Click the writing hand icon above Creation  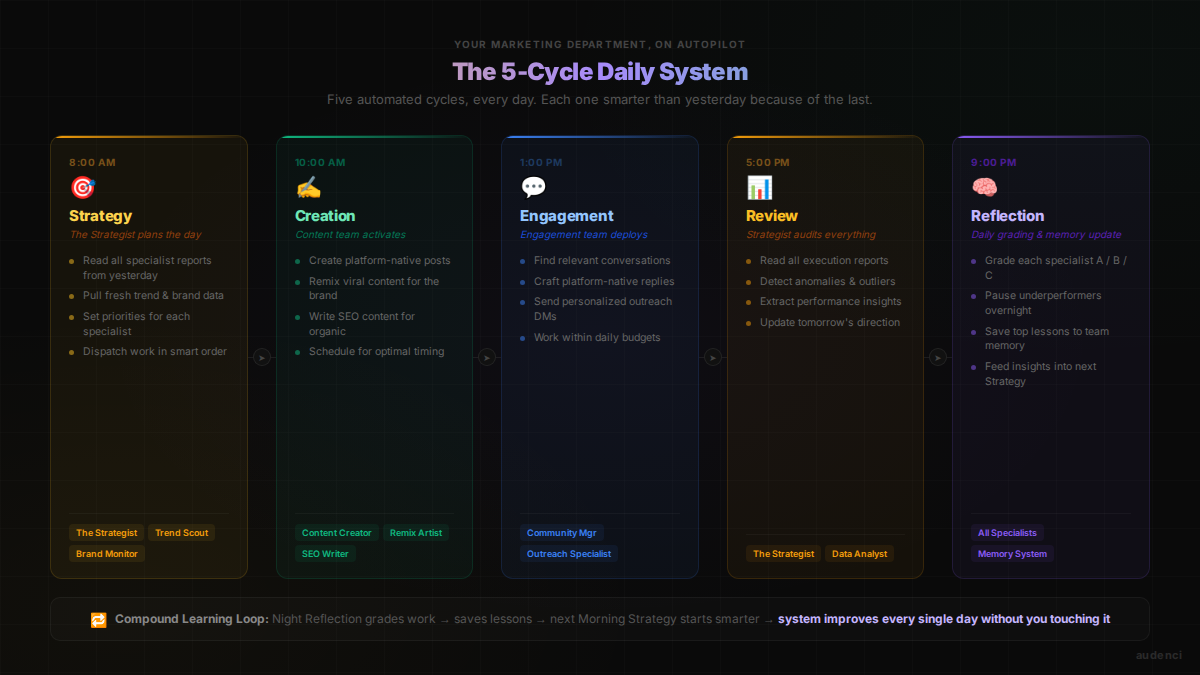click(308, 187)
